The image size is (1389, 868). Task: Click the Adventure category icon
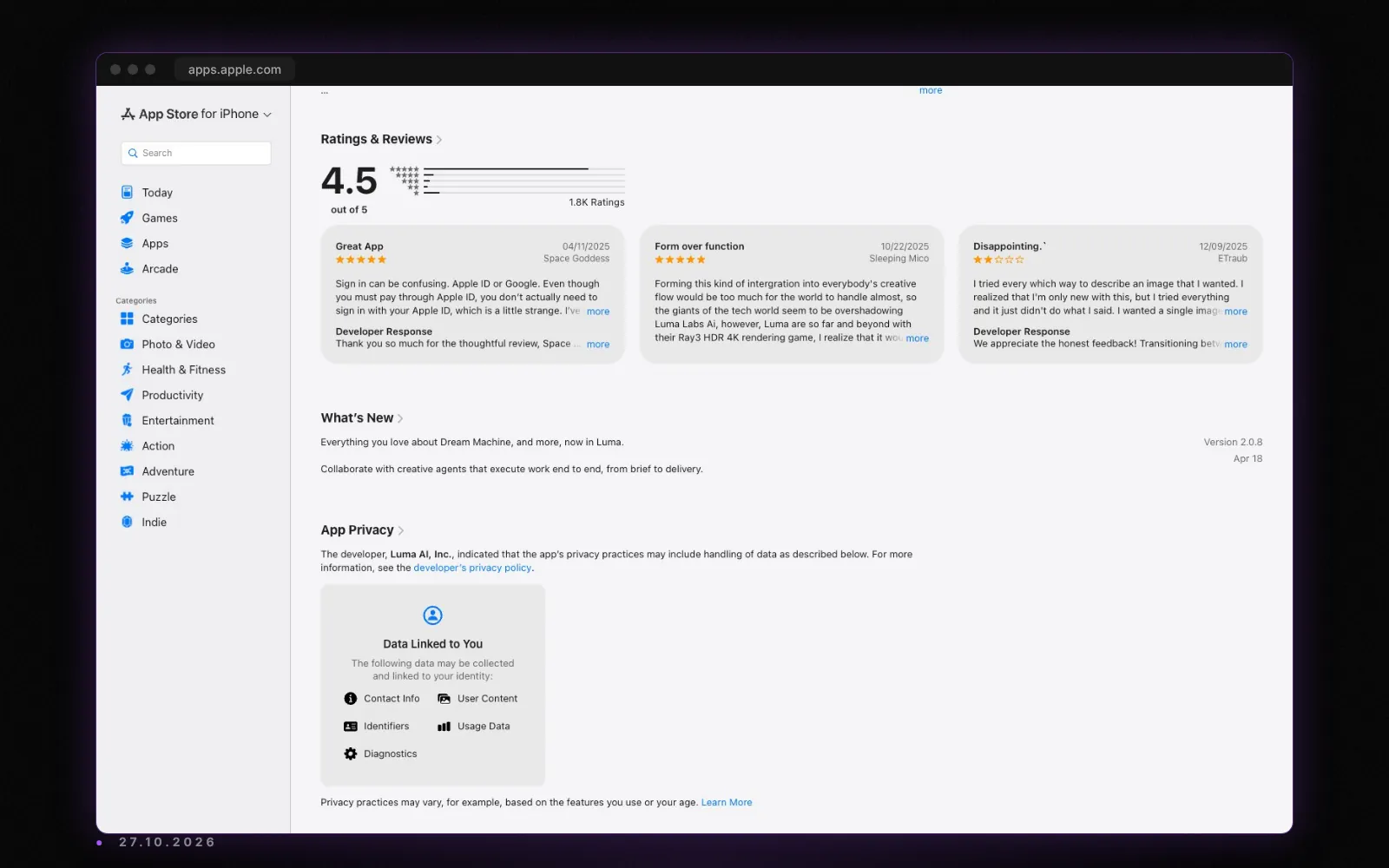click(127, 471)
